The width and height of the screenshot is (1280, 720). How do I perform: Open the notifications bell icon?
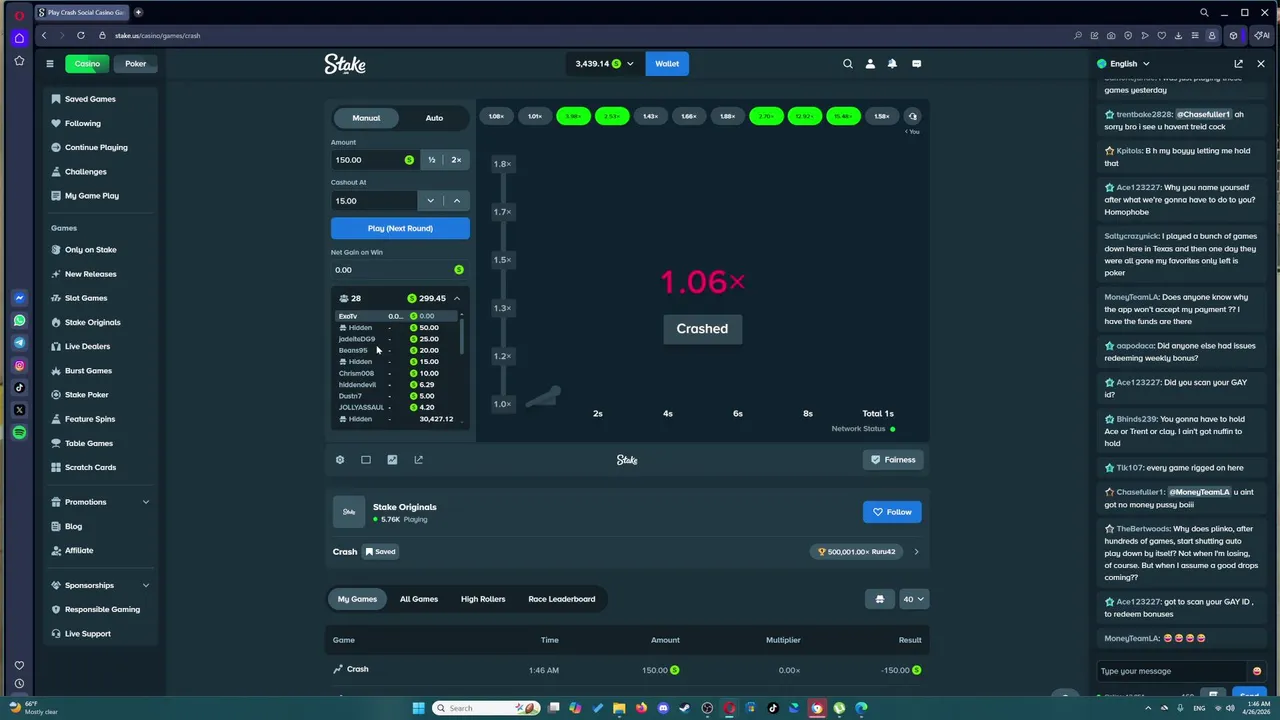pyautogui.click(x=892, y=64)
